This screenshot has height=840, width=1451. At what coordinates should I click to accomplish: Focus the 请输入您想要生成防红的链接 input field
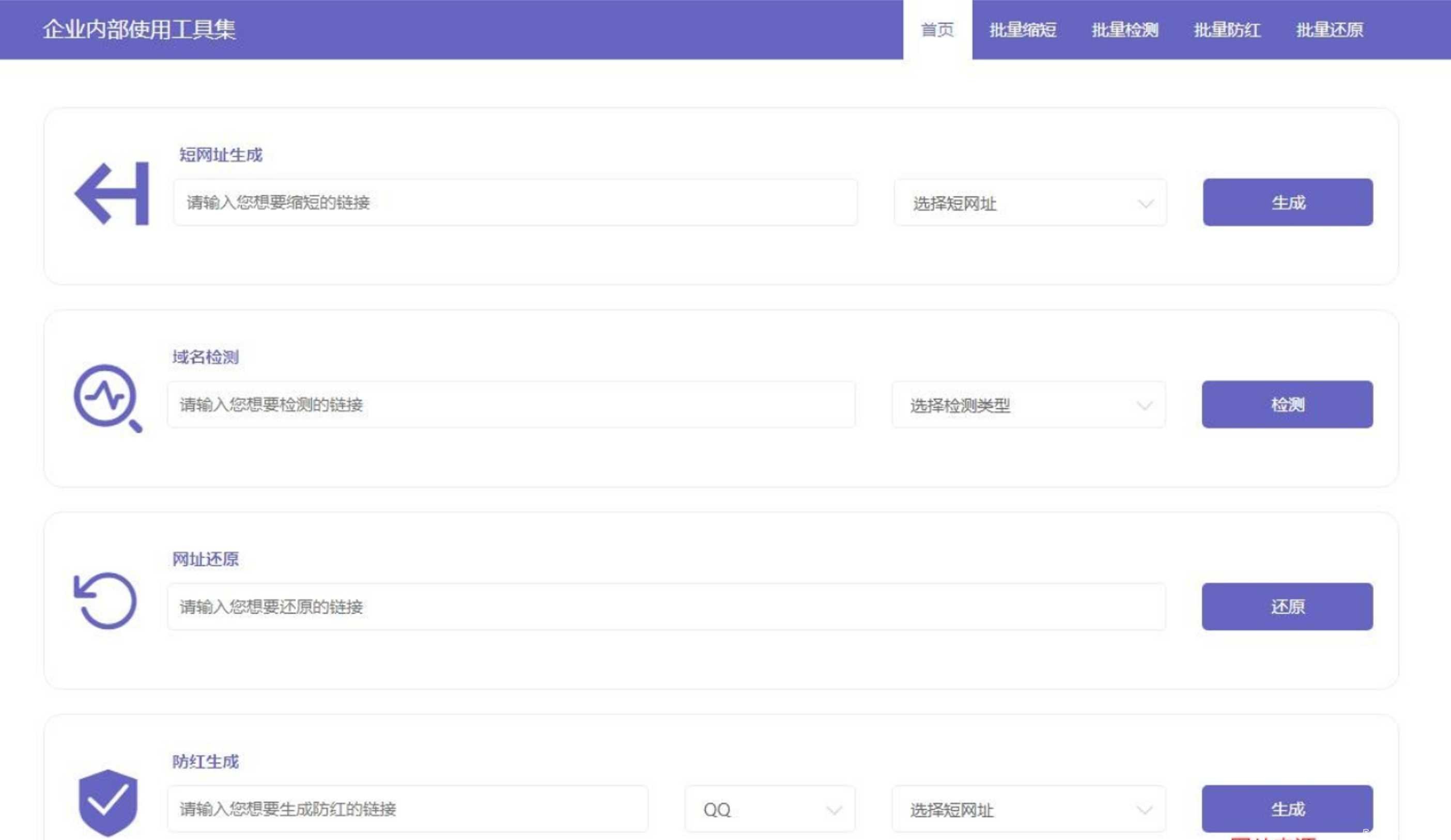pyautogui.click(x=408, y=809)
